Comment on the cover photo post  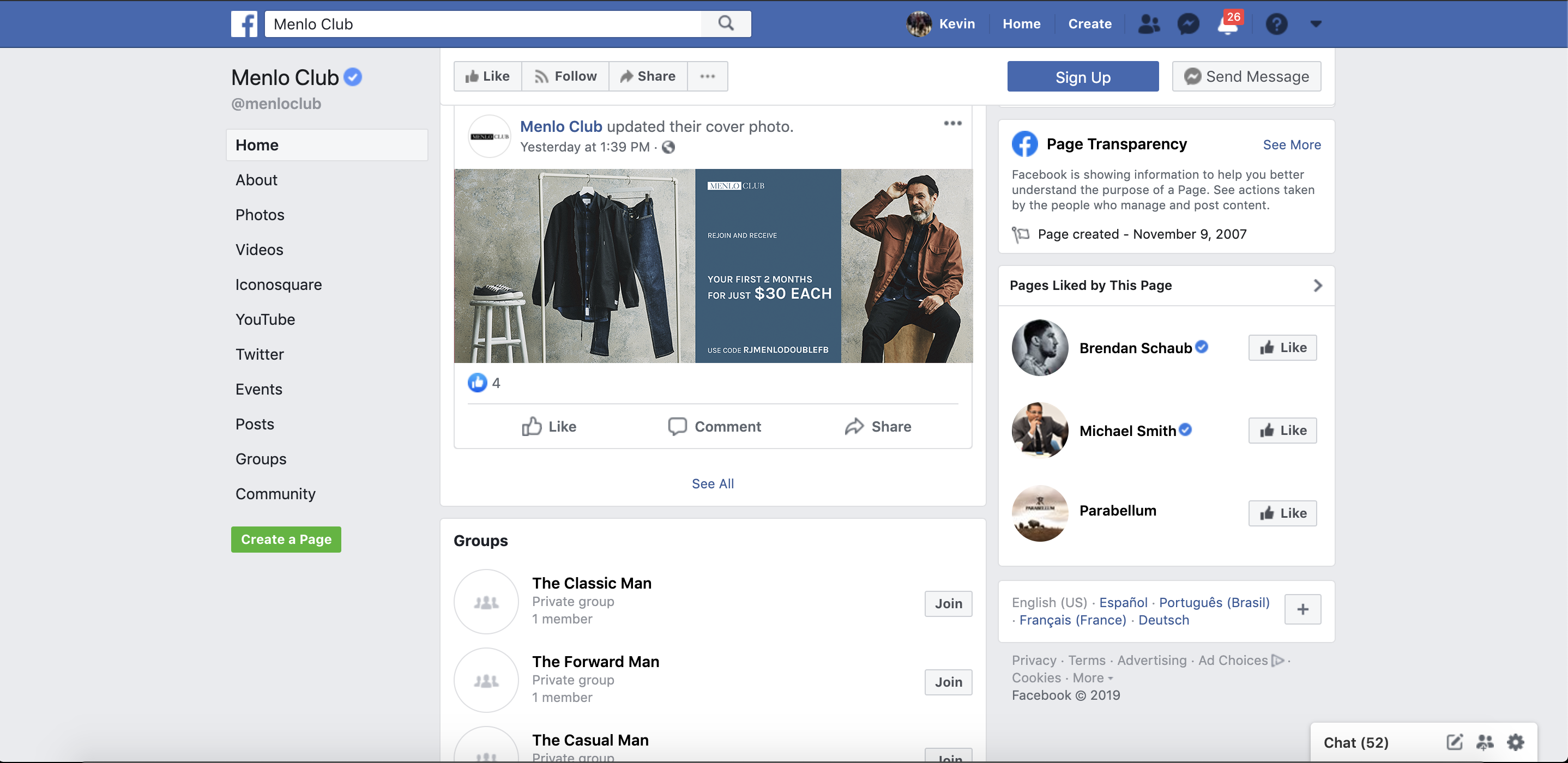click(714, 427)
